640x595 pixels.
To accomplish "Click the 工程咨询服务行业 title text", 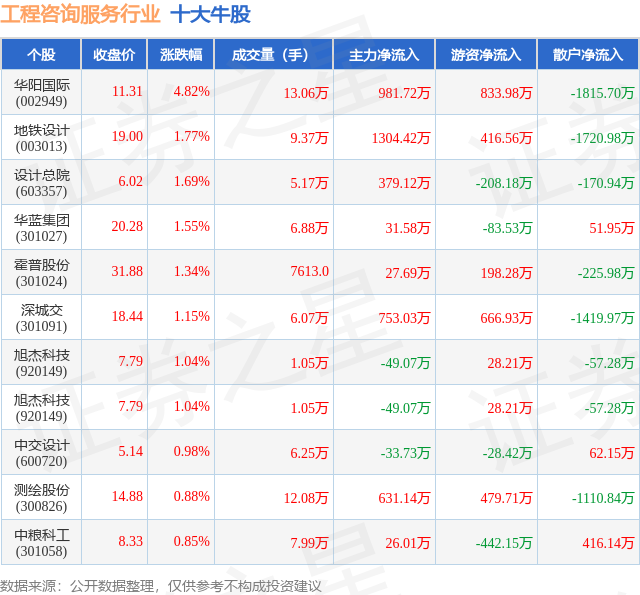I will click(80, 15).
